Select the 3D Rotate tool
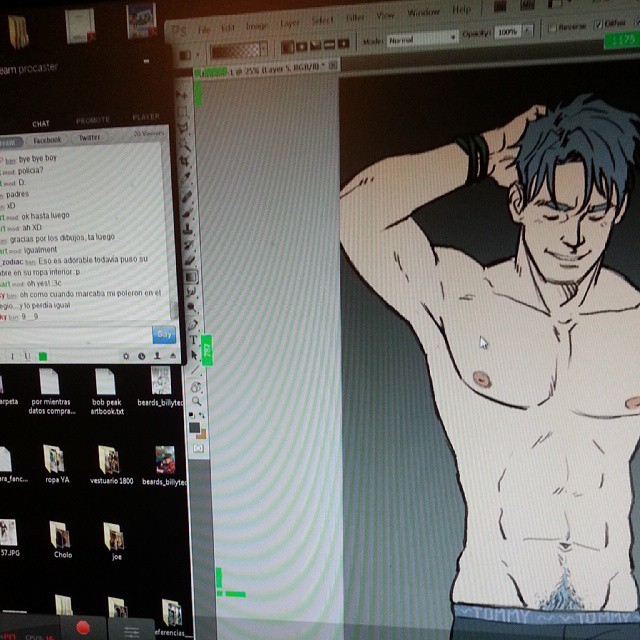 pyautogui.click(x=196, y=386)
